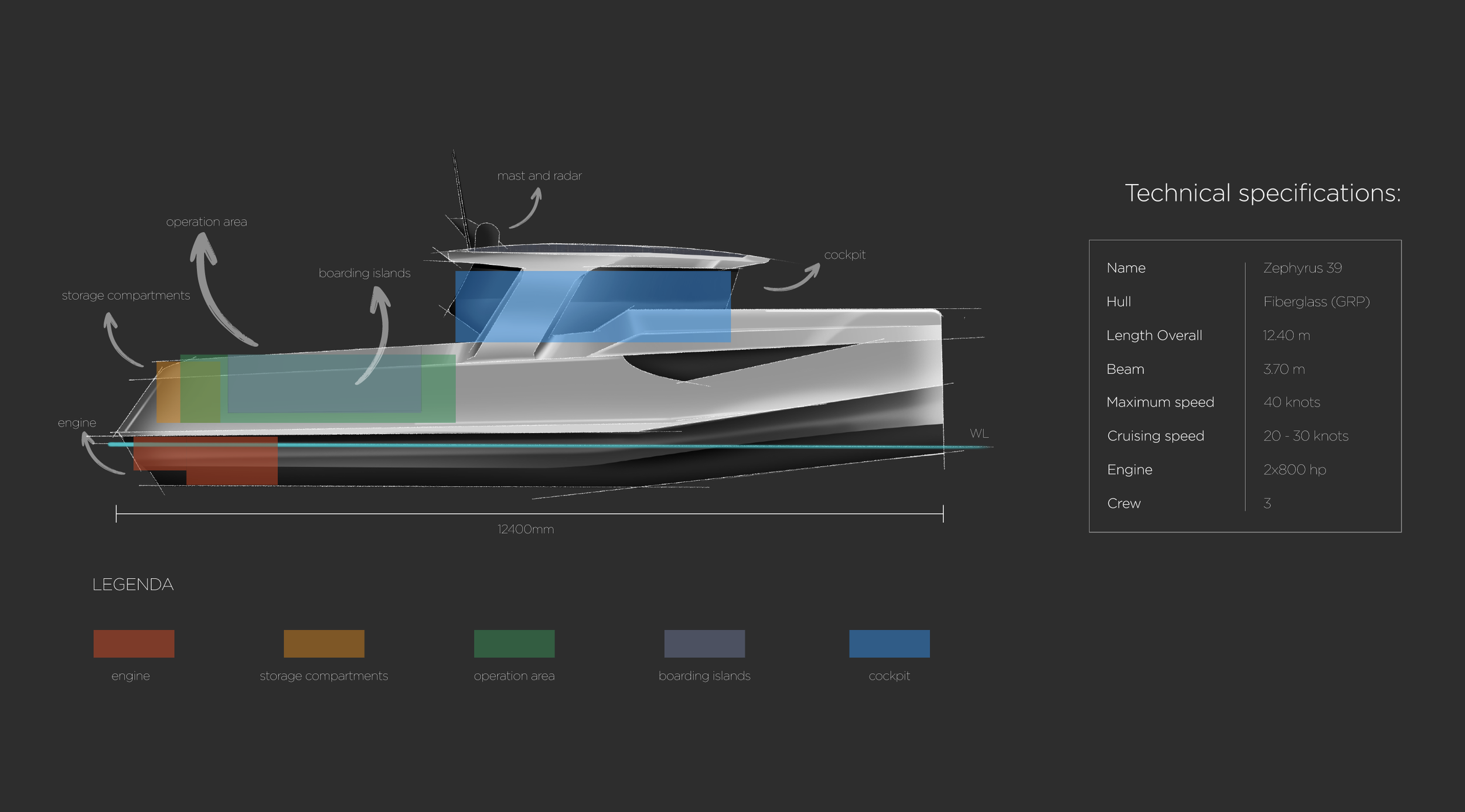Click the Maximum speed row label
The image size is (1465, 812).
click(1160, 402)
